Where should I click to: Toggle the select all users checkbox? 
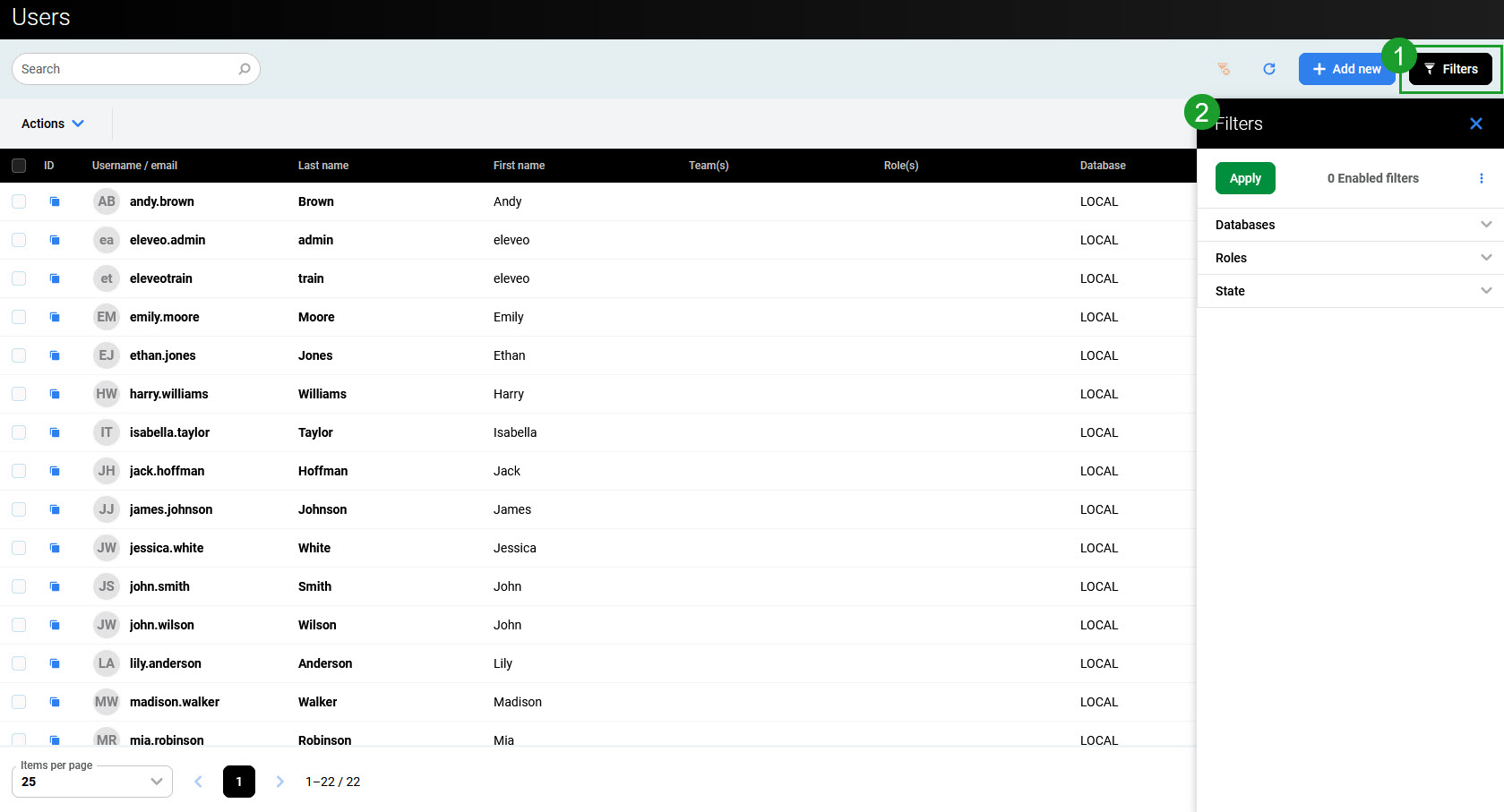click(x=19, y=166)
